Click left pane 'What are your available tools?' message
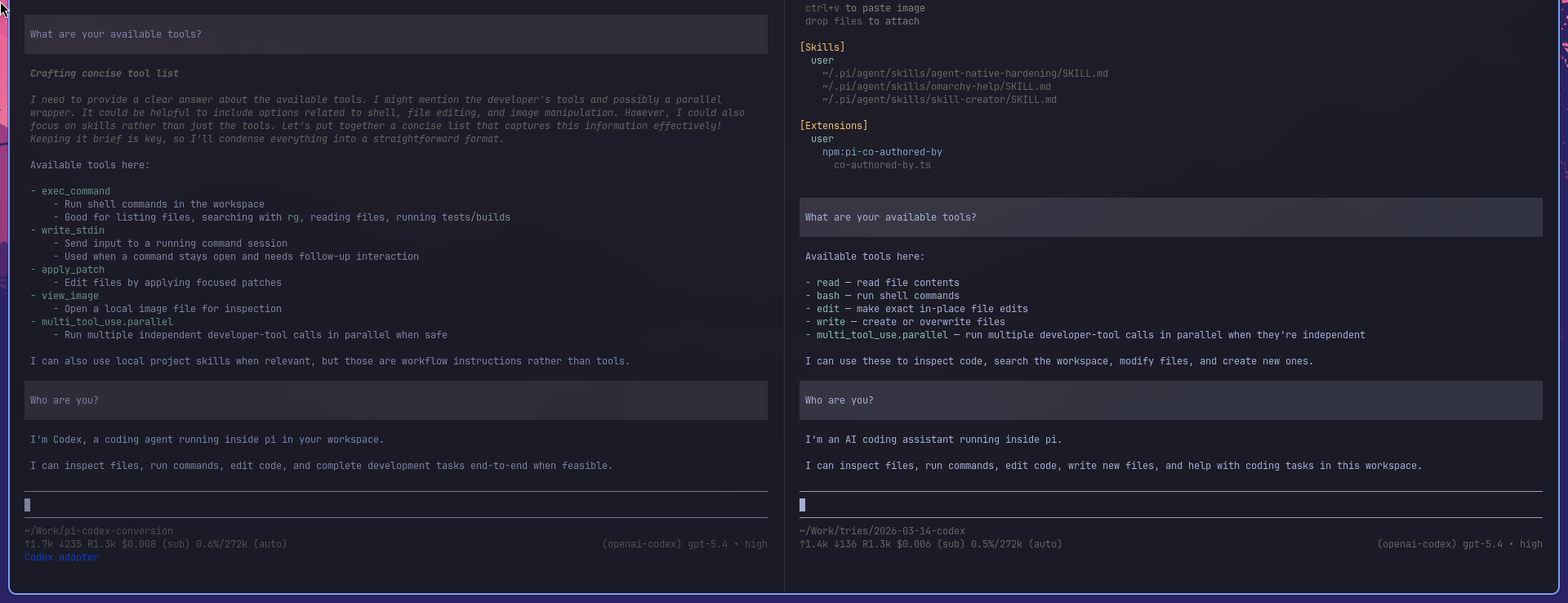This screenshot has width=1568, height=603. 395,34
